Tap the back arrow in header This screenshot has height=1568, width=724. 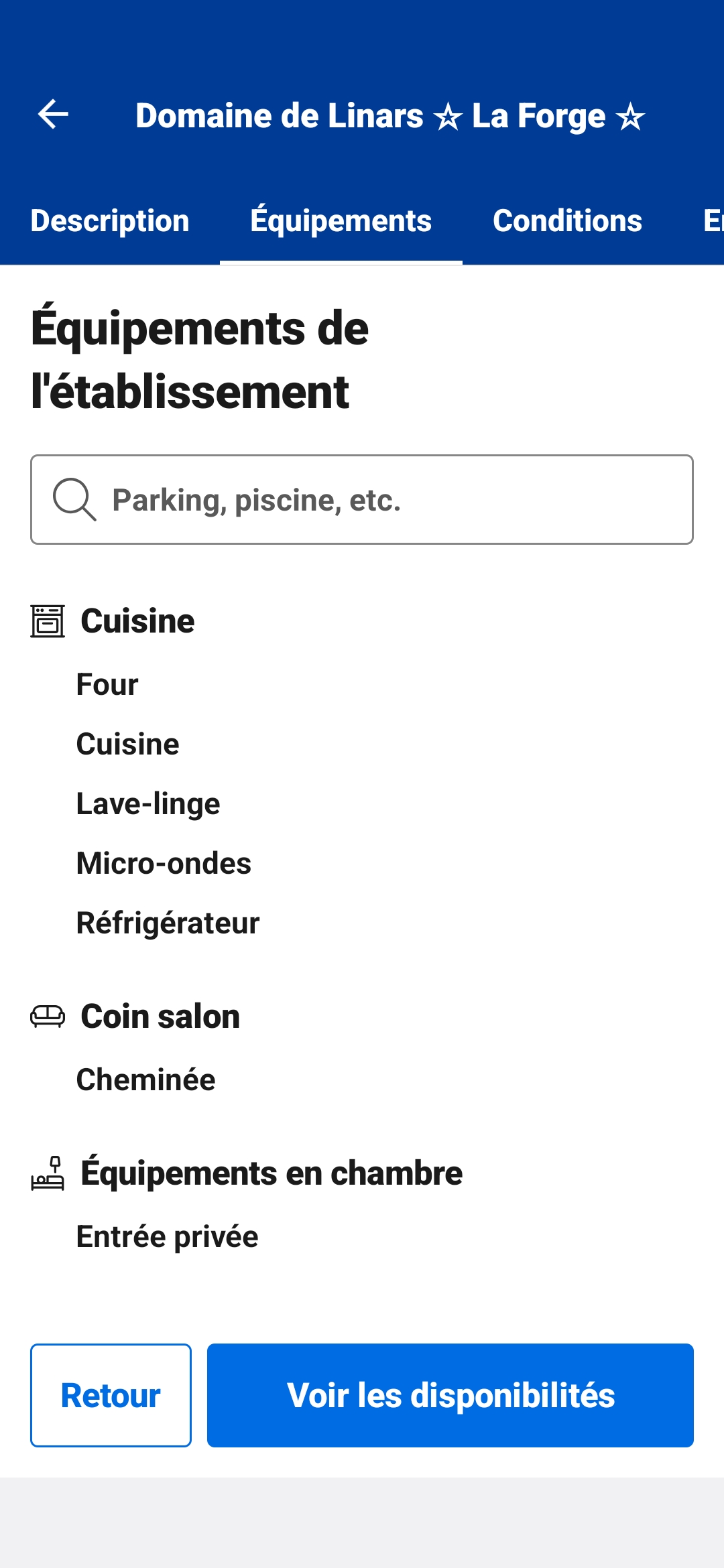click(54, 115)
